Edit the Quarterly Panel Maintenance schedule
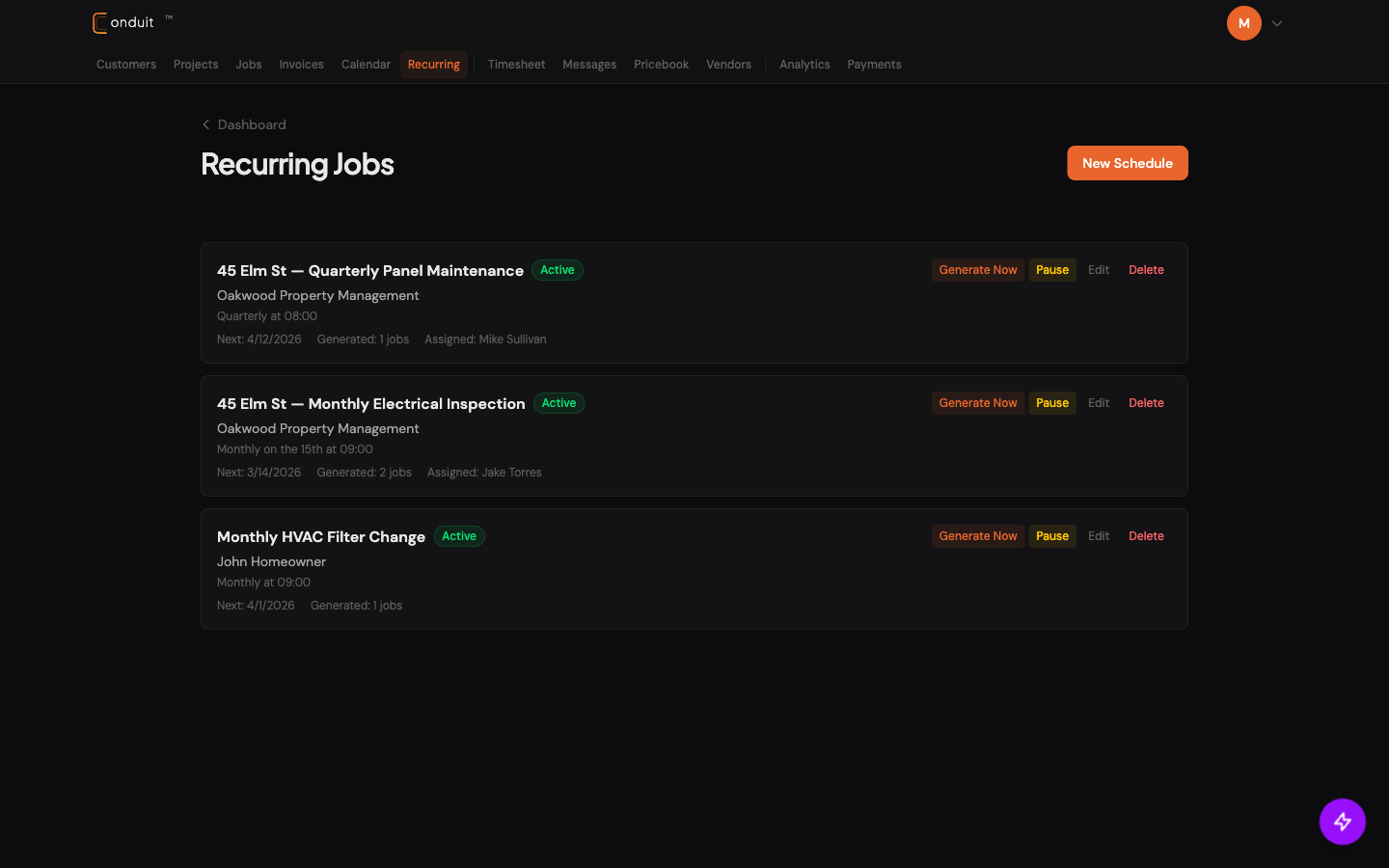 [x=1099, y=270]
